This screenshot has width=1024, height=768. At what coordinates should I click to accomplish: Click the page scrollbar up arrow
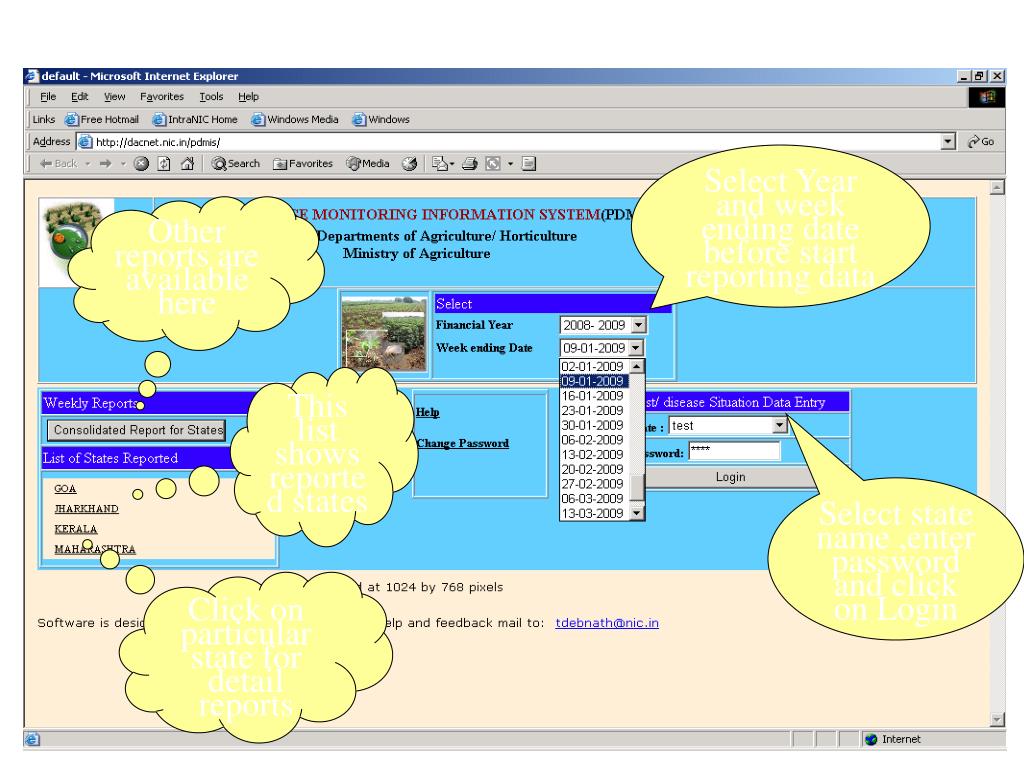tap(997, 188)
